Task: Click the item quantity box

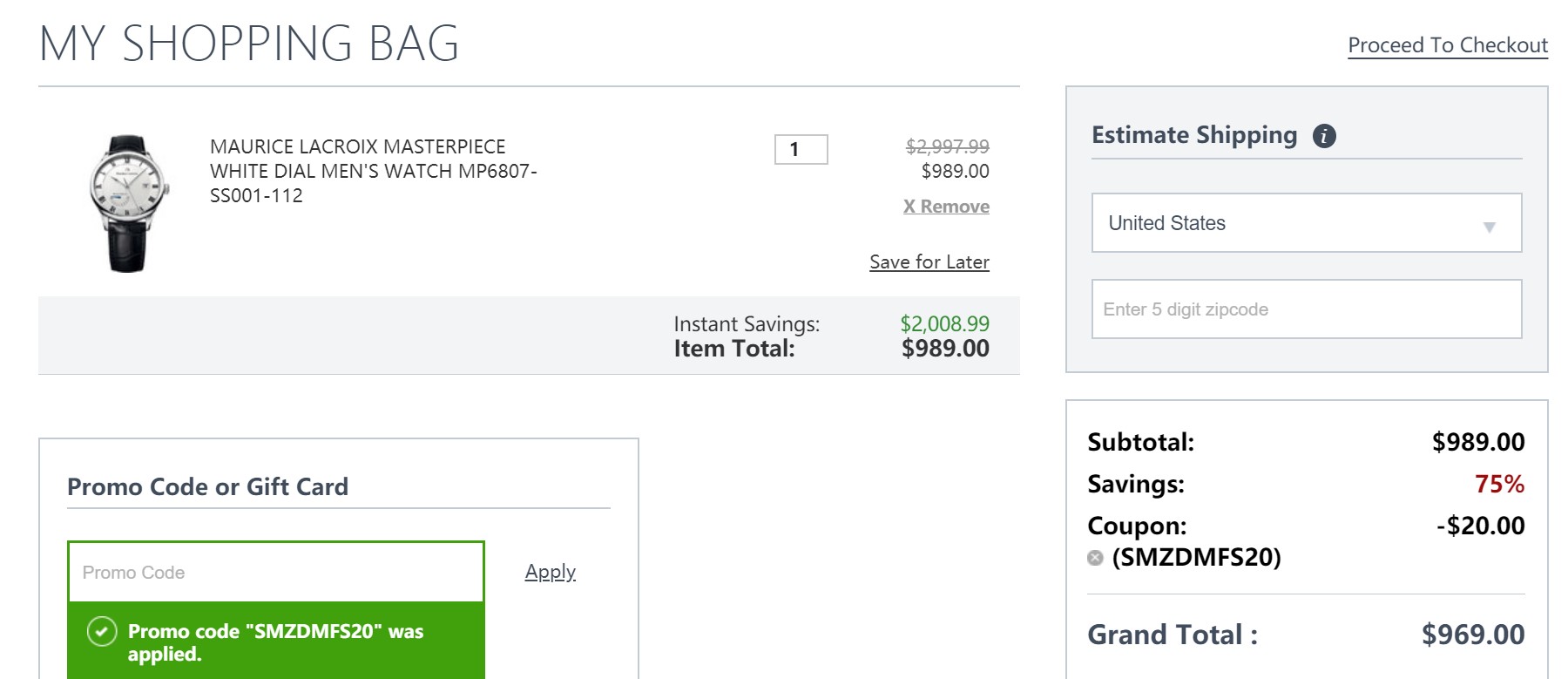Action: [x=801, y=149]
